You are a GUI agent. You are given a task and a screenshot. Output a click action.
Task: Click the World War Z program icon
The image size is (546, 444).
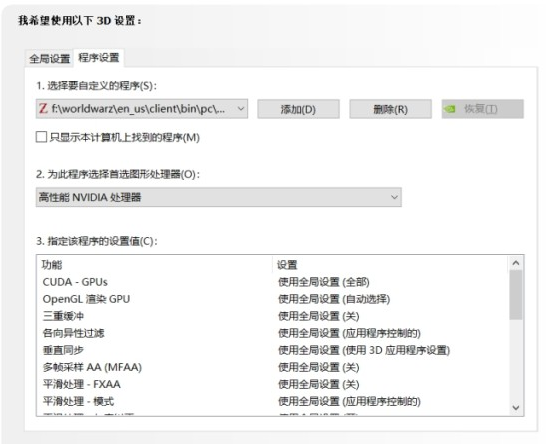tap(43, 109)
